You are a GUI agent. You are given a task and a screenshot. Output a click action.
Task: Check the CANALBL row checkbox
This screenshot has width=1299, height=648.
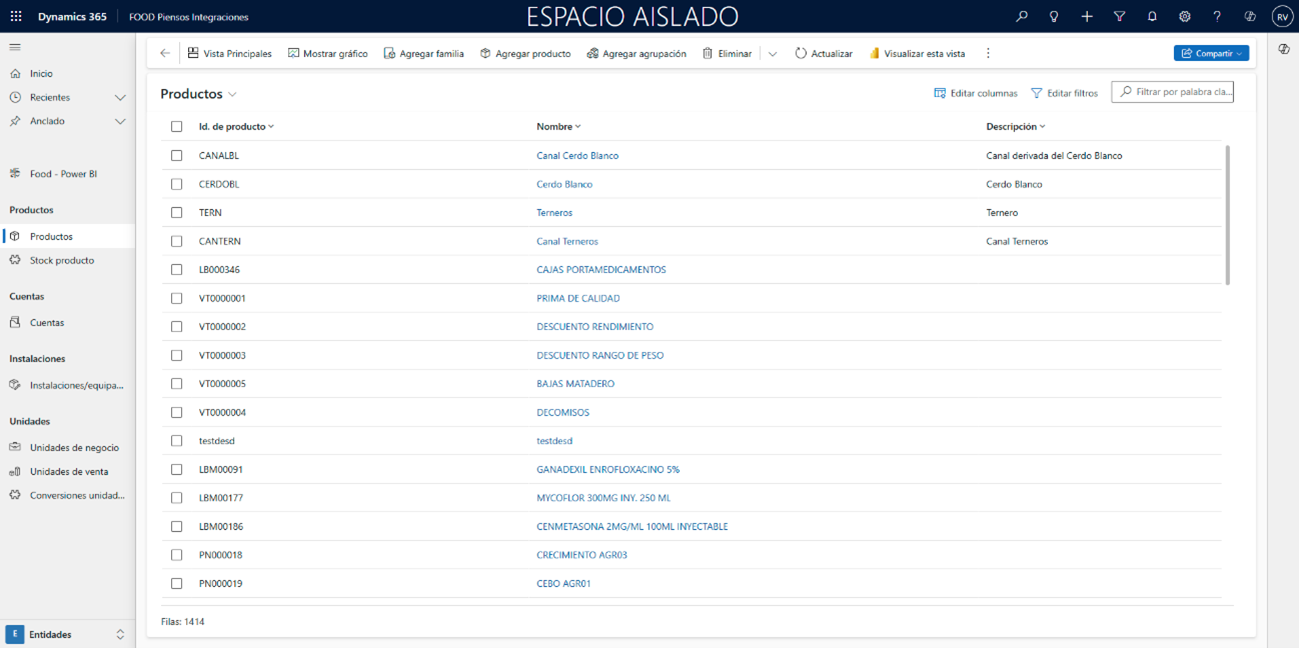point(177,156)
